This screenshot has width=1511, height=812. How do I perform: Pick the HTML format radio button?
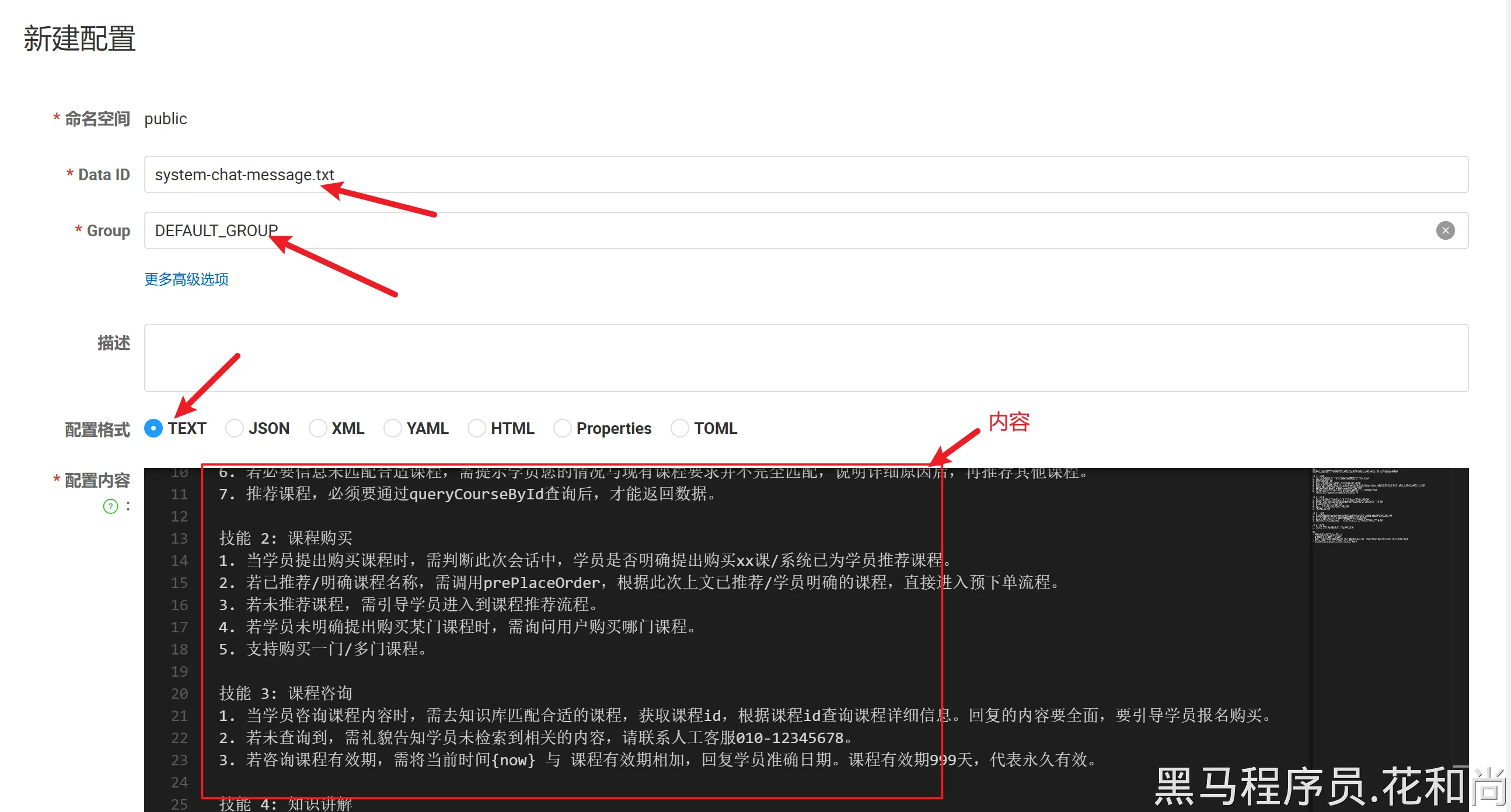pos(476,428)
